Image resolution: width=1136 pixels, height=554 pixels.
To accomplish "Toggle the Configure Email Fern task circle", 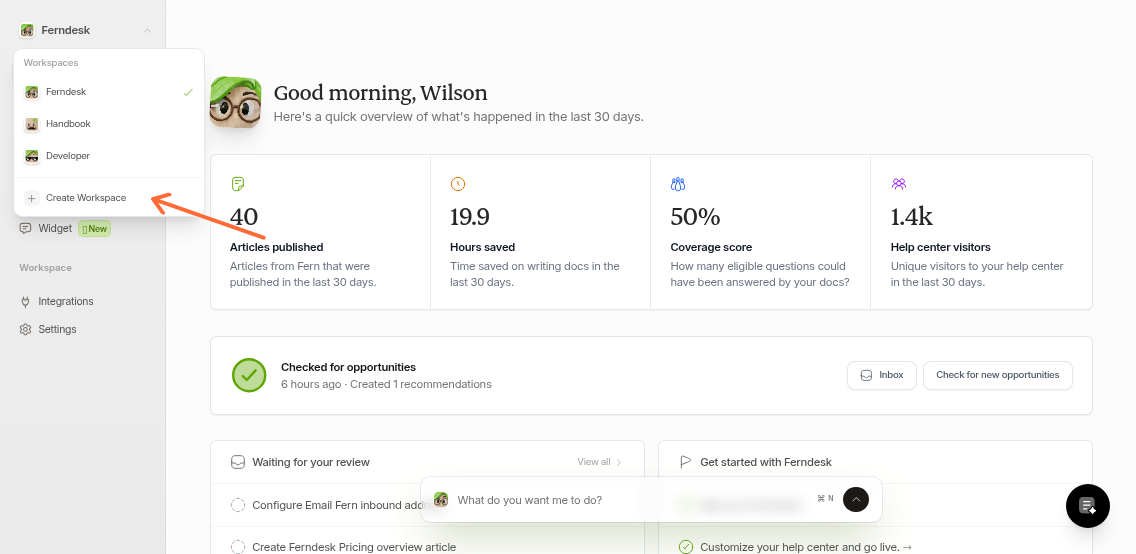I will point(238,505).
